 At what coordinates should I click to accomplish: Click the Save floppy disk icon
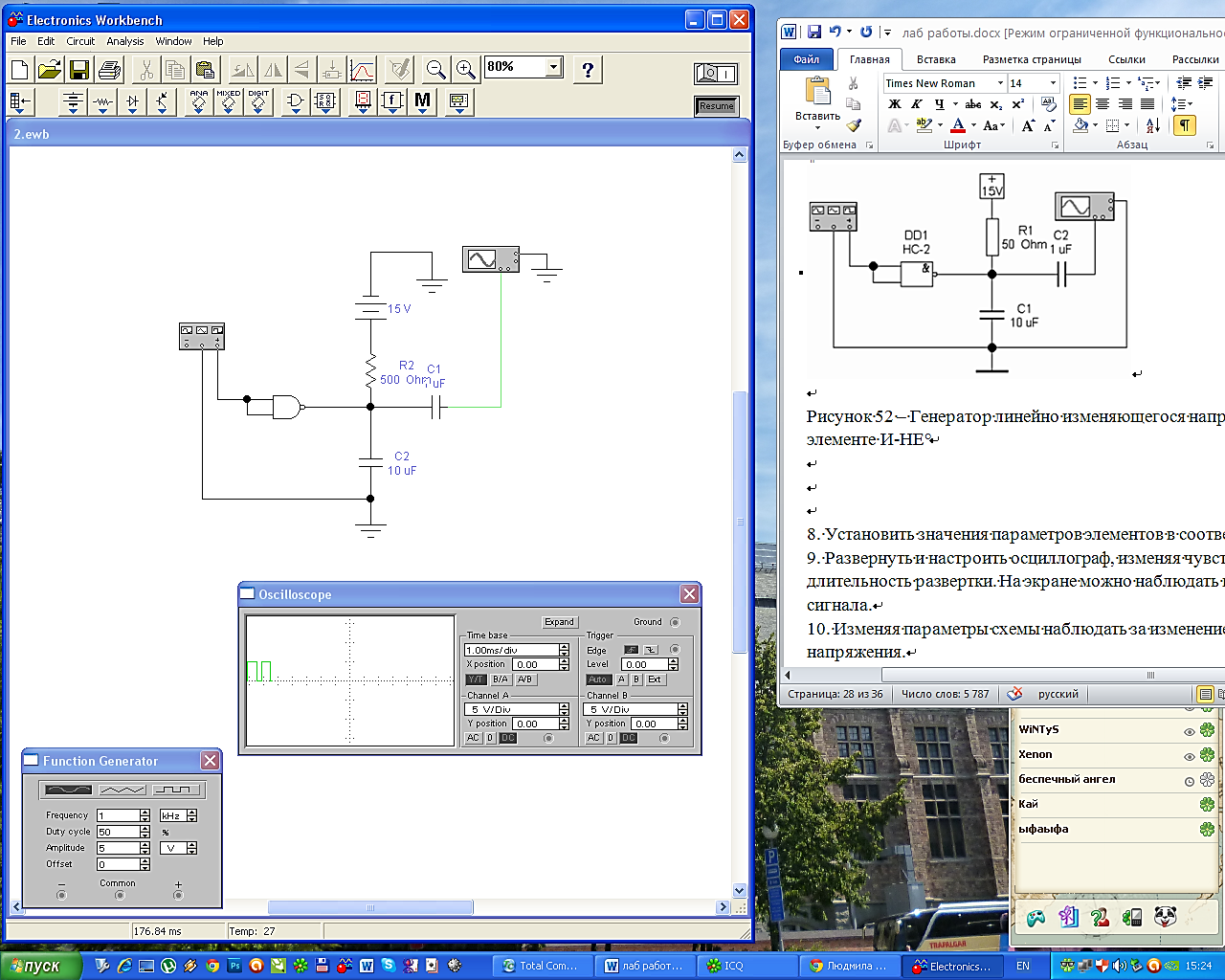[x=79, y=70]
